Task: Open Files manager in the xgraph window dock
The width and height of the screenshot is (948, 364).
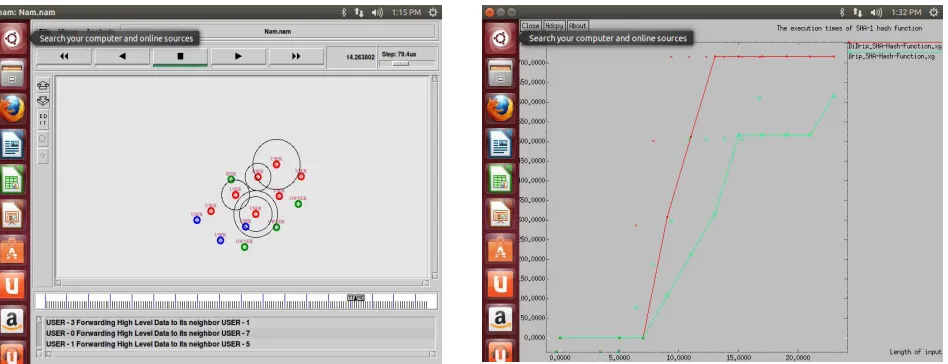Action: click(500, 73)
